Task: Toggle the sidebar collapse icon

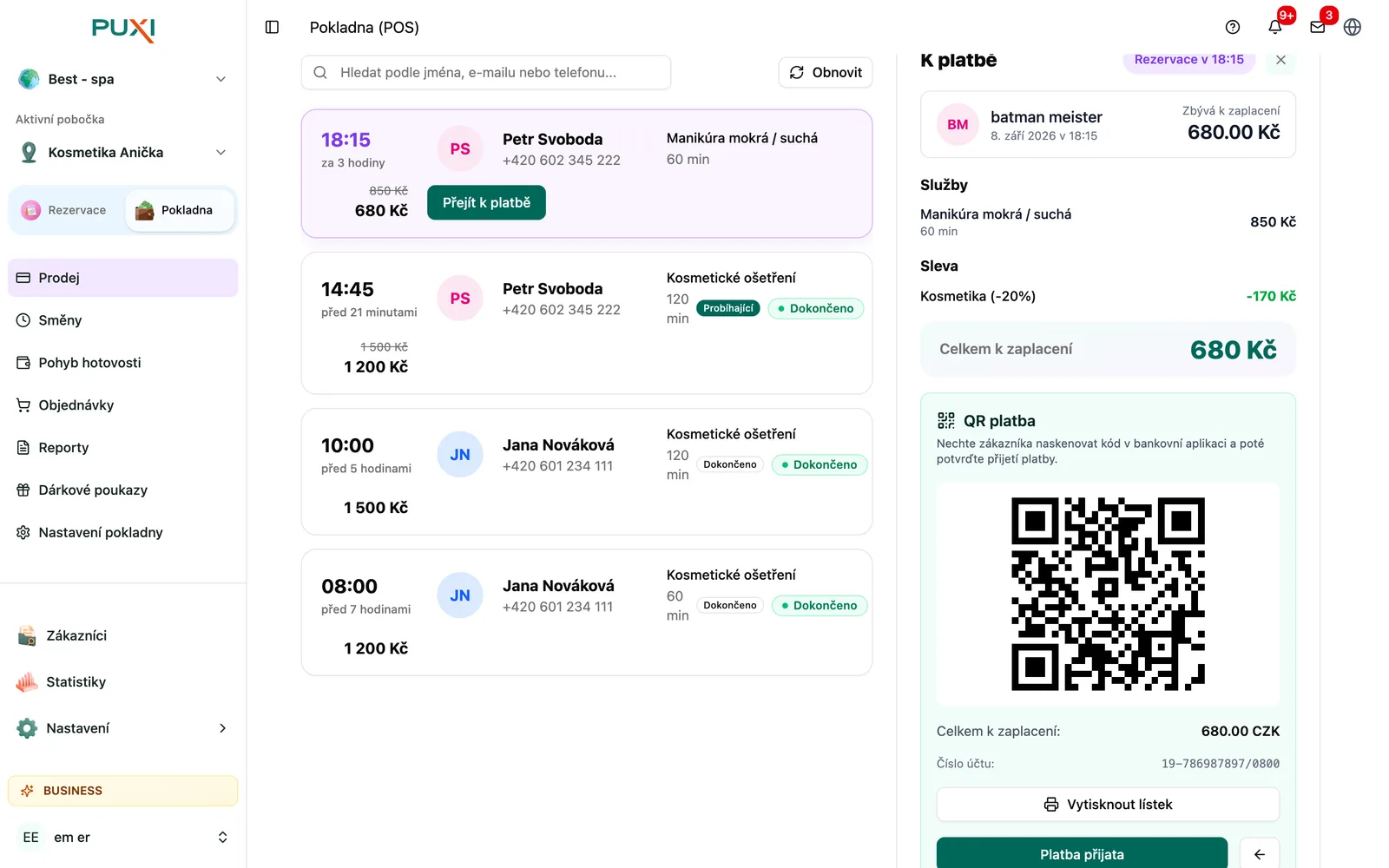Action: click(x=272, y=27)
